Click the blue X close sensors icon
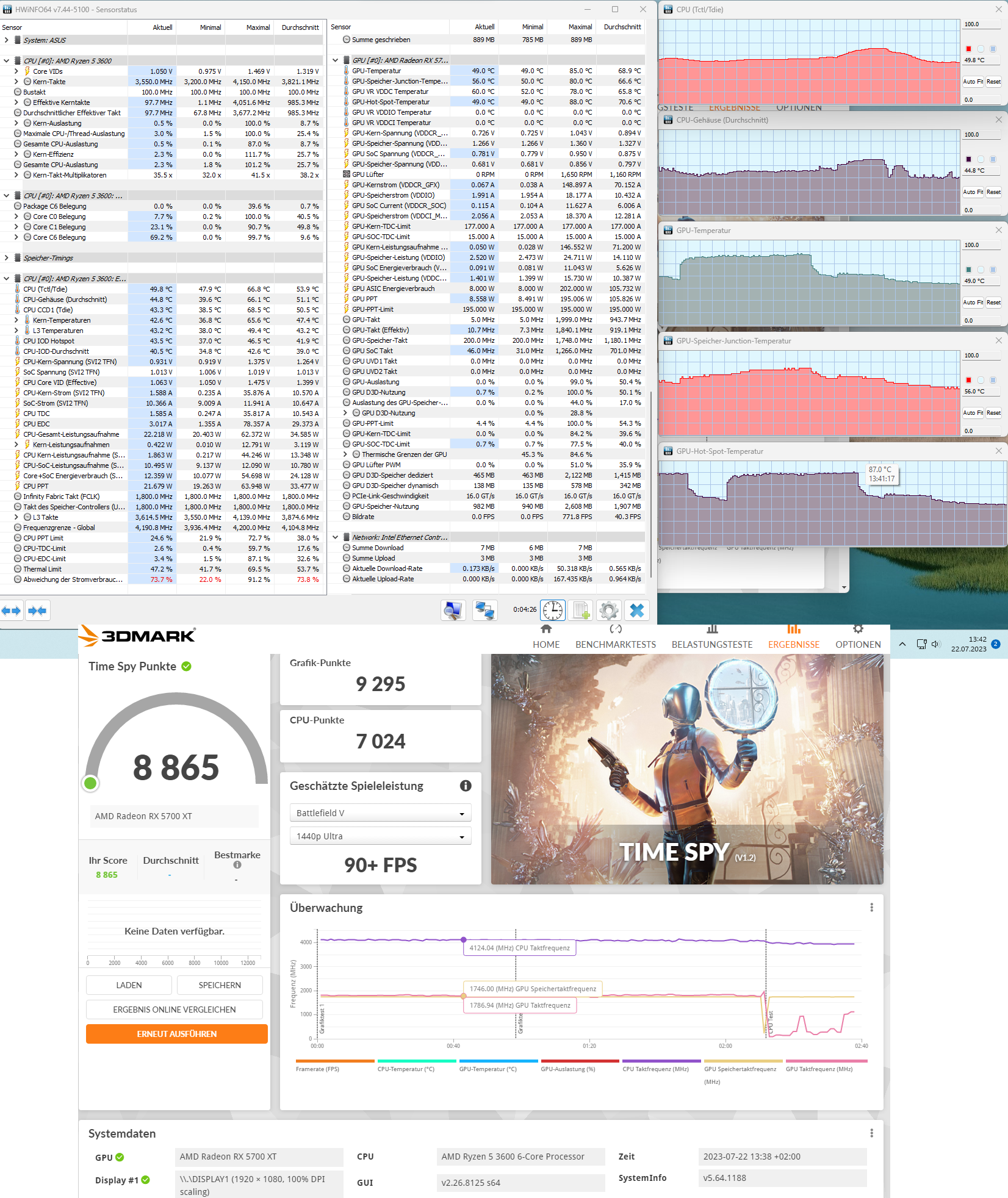1008x1198 pixels. (637, 610)
